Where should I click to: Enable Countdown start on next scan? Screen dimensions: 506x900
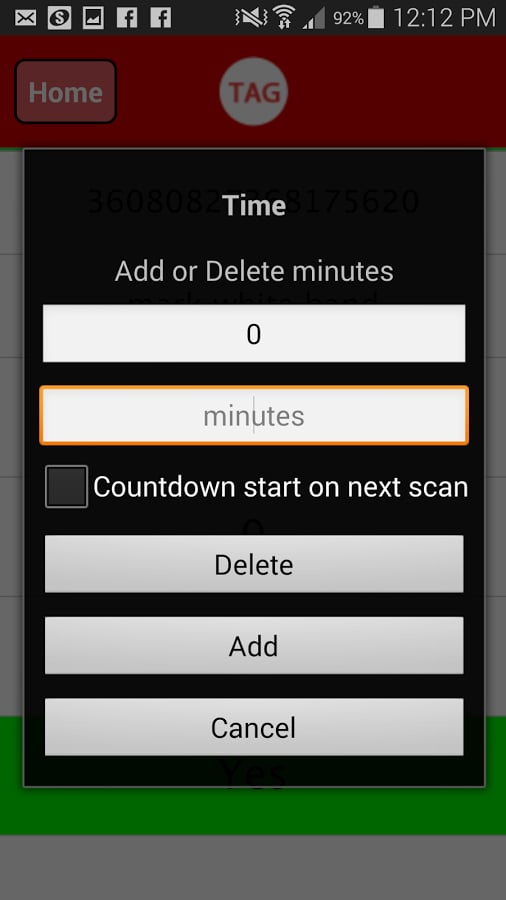[67, 487]
